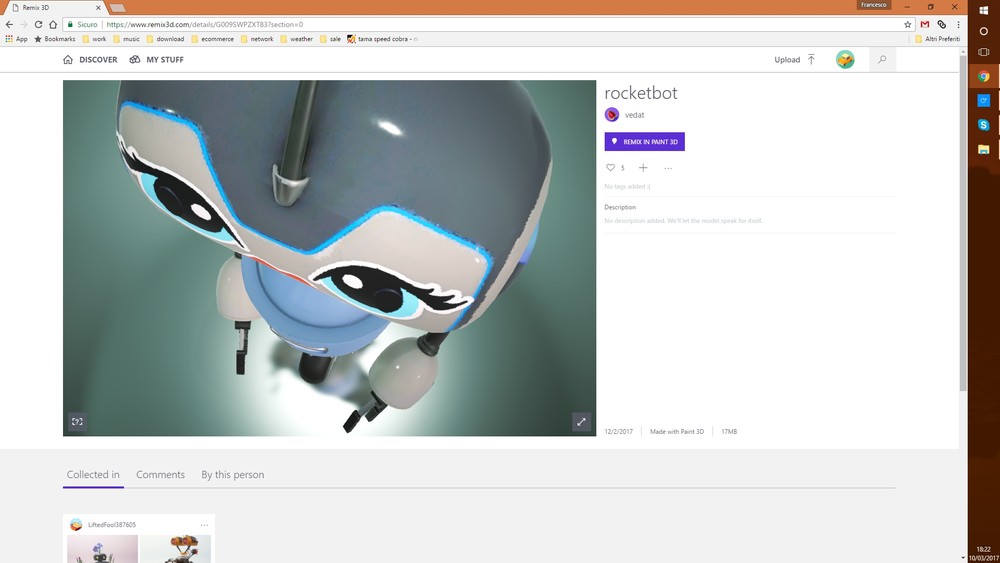Viewport: 1000px width, 563px height.
Task: Click the page vertical scrollbar
Action: point(962,223)
